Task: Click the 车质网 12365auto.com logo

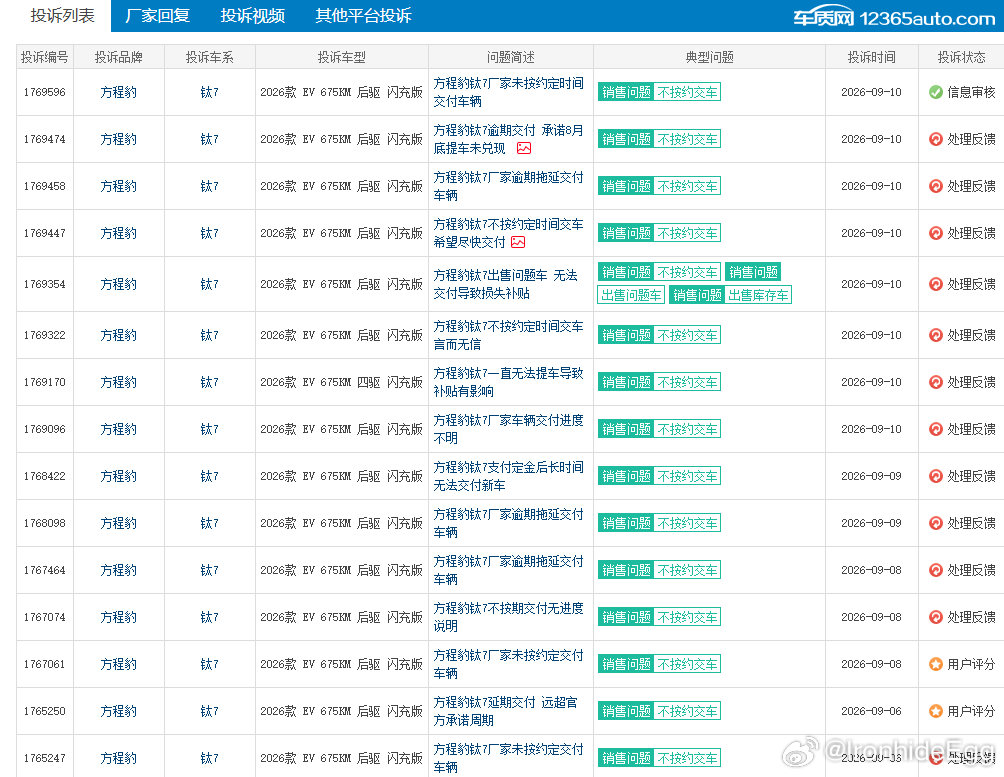Action: pos(894,18)
